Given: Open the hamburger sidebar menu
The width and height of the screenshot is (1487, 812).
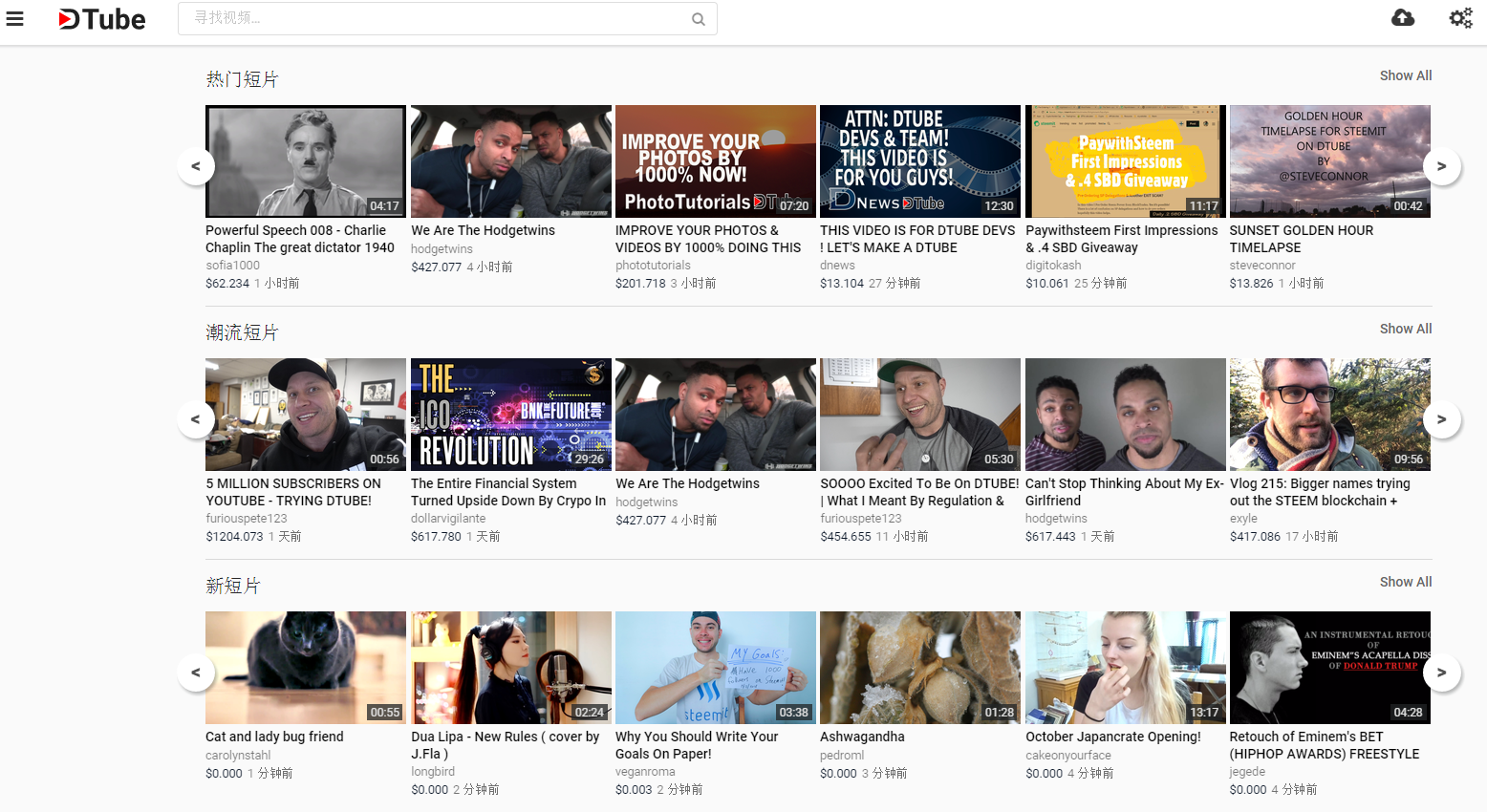Looking at the screenshot, I should click(14, 18).
